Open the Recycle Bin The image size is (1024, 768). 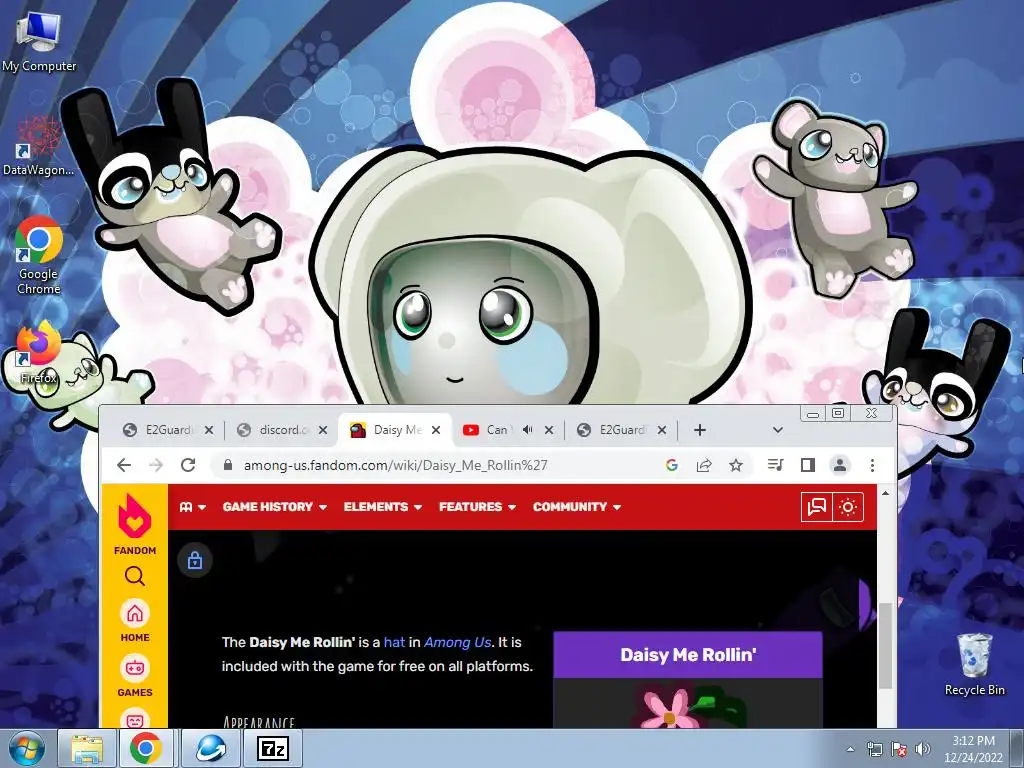click(x=974, y=664)
